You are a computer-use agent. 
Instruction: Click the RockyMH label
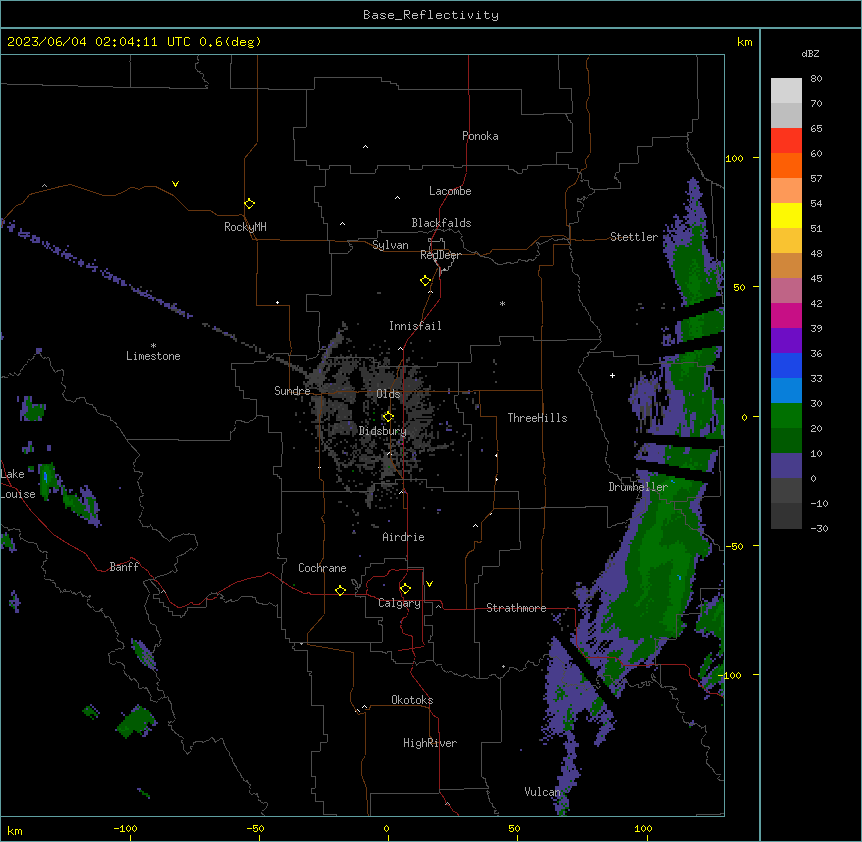(x=245, y=227)
